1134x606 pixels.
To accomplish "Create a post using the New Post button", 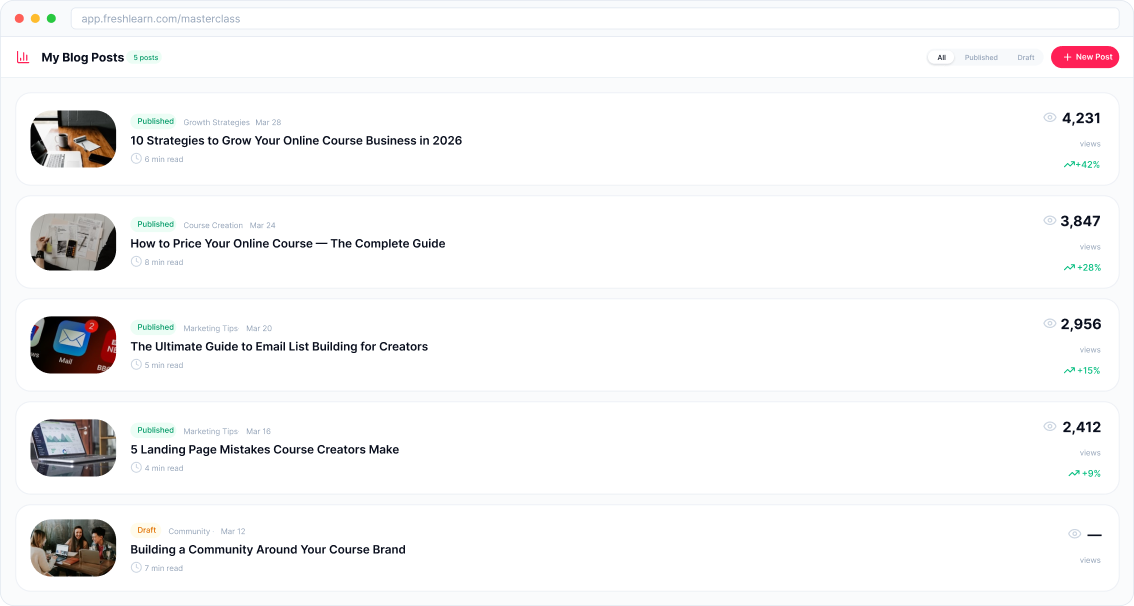I will click(1085, 57).
